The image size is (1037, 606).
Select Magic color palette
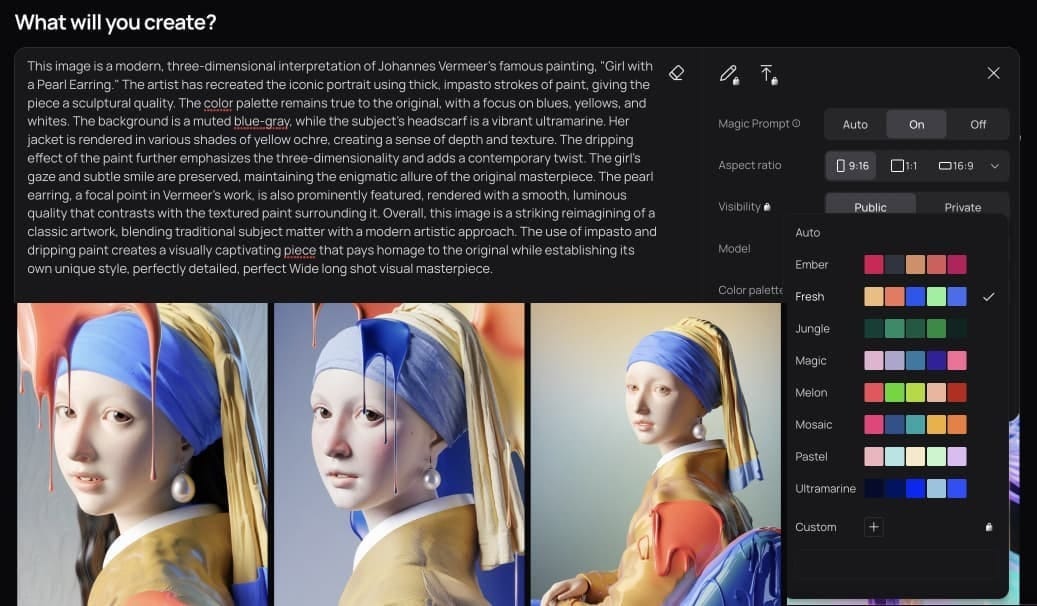pos(897,361)
